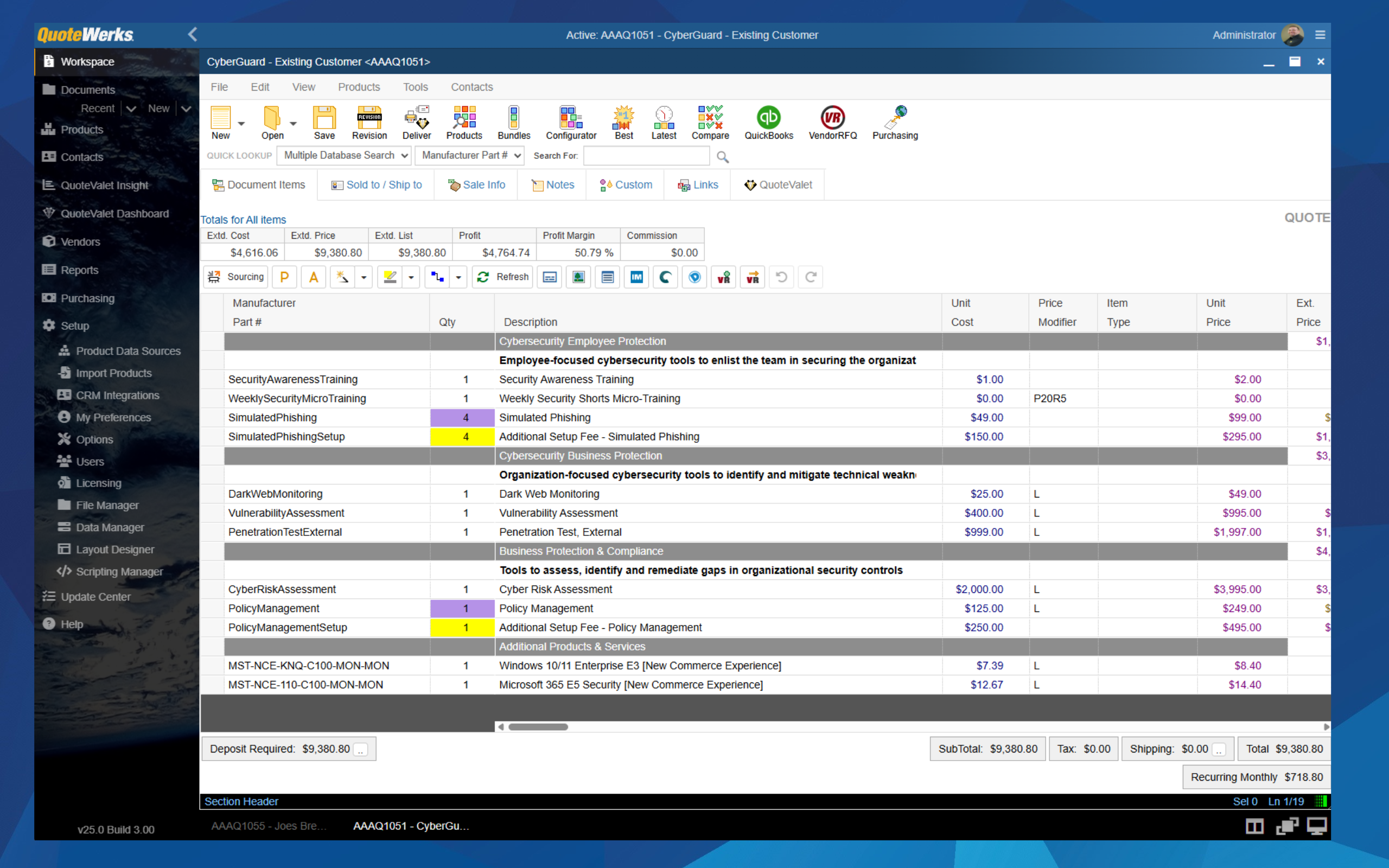Open the Products menu
The width and height of the screenshot is (1389, 868).
click(x=359, y=87)
